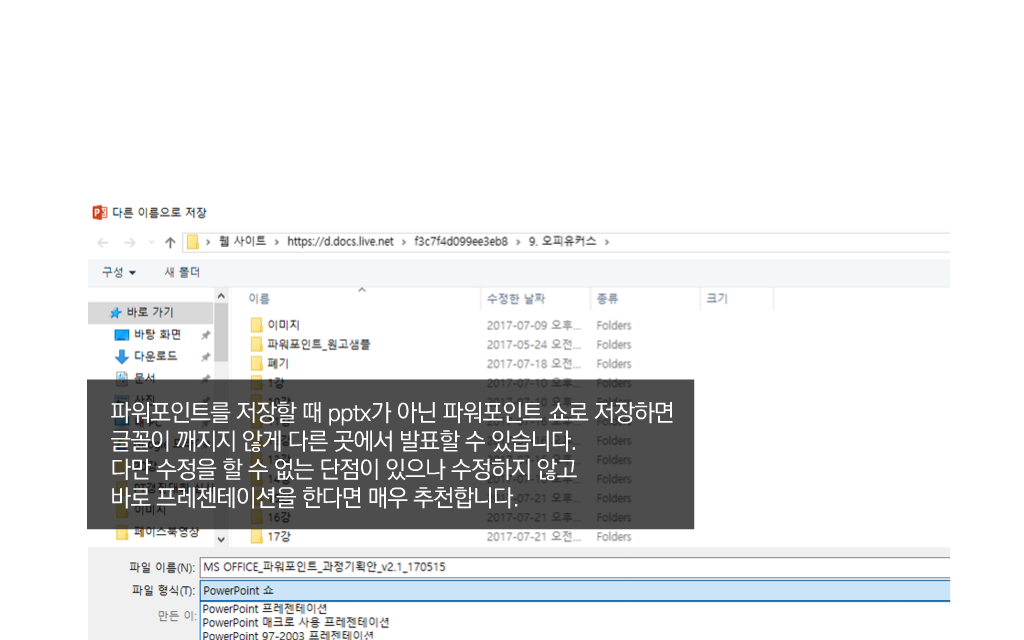The image size is (1024, 640).
Task: Expand chevron after 9. 오피유커스 breadcrumb
Action: pos(607,242)
